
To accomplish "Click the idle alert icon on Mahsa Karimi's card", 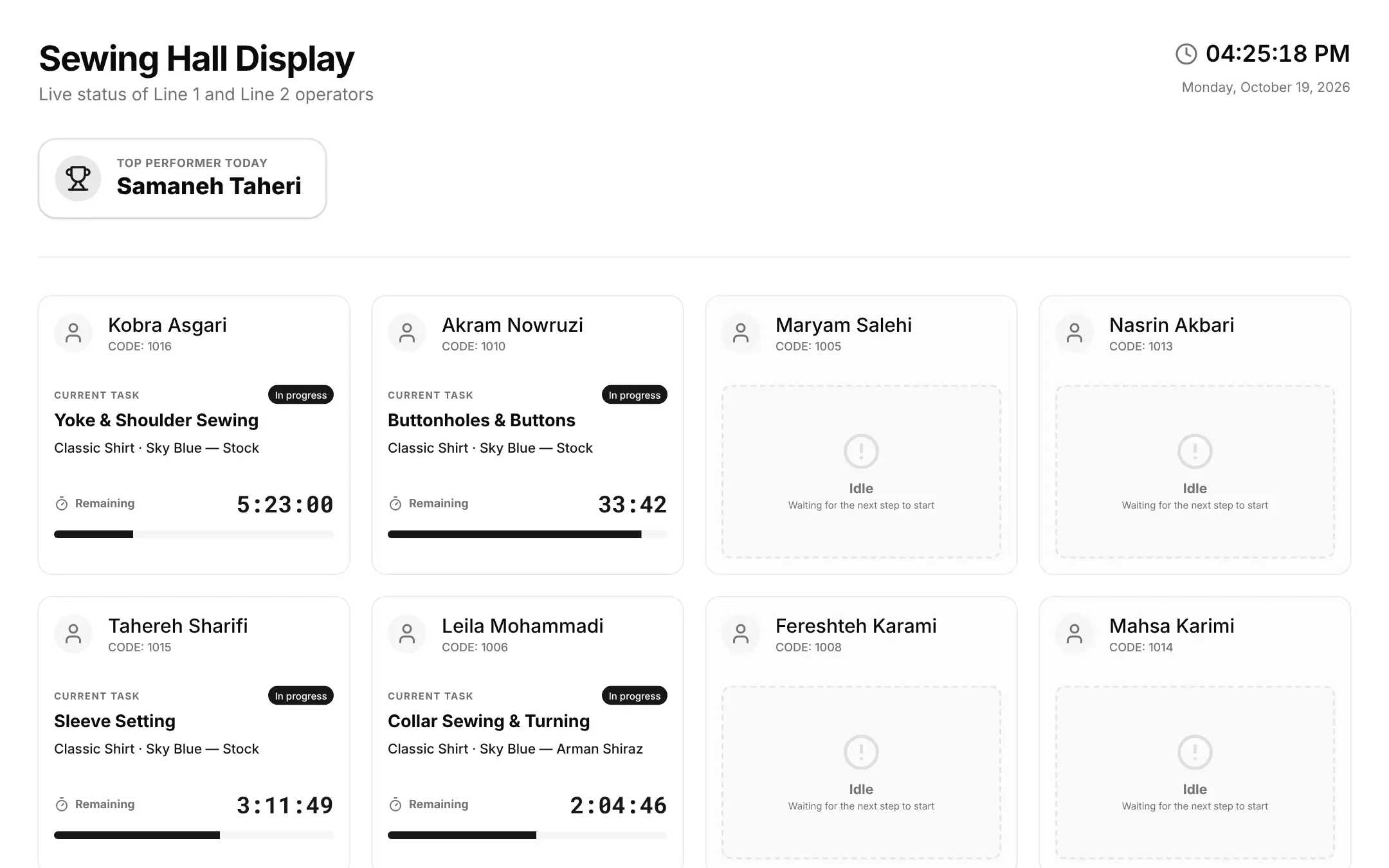I will [x=1195, y=752].
